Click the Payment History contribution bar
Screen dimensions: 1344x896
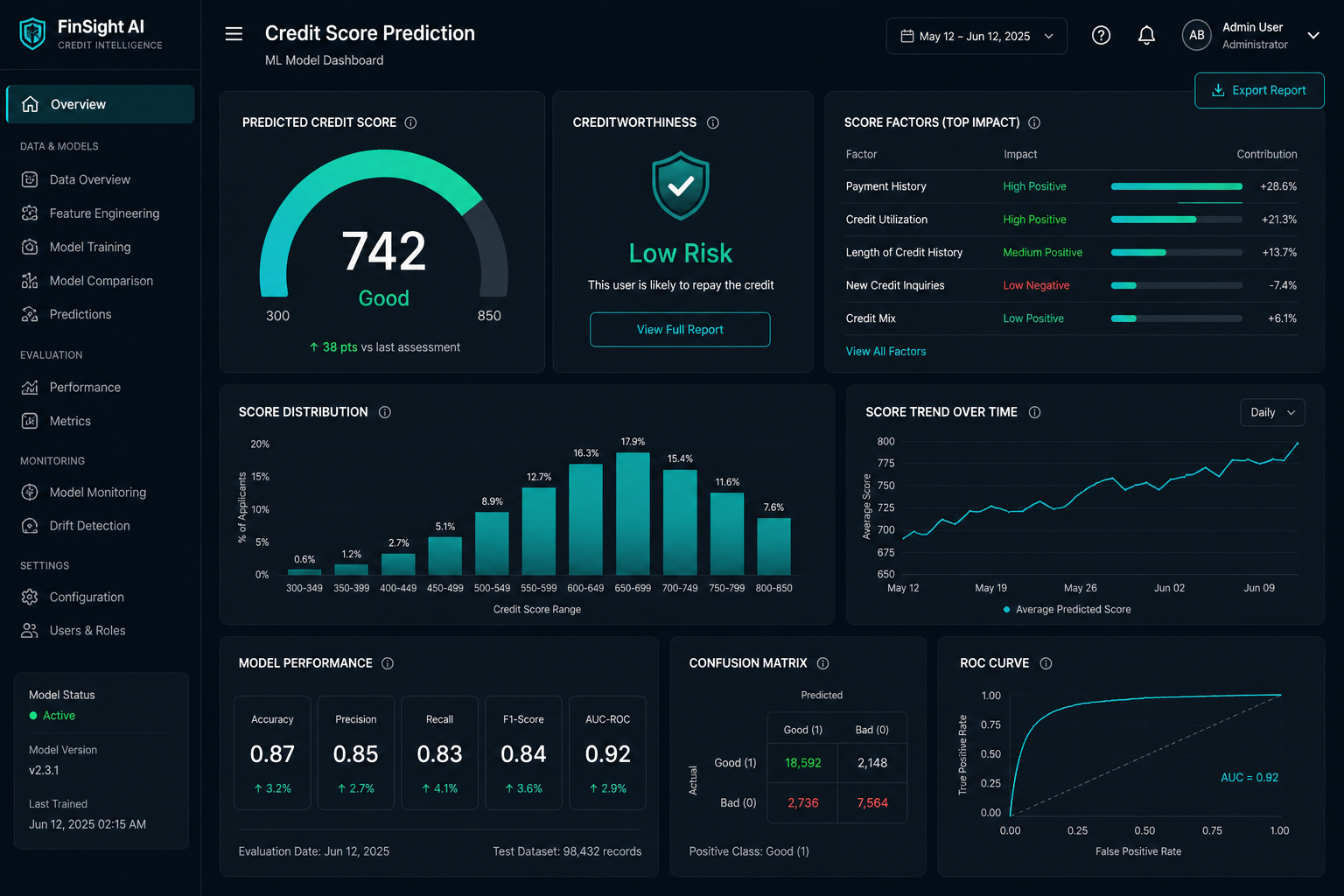(x=1176, y=186)
